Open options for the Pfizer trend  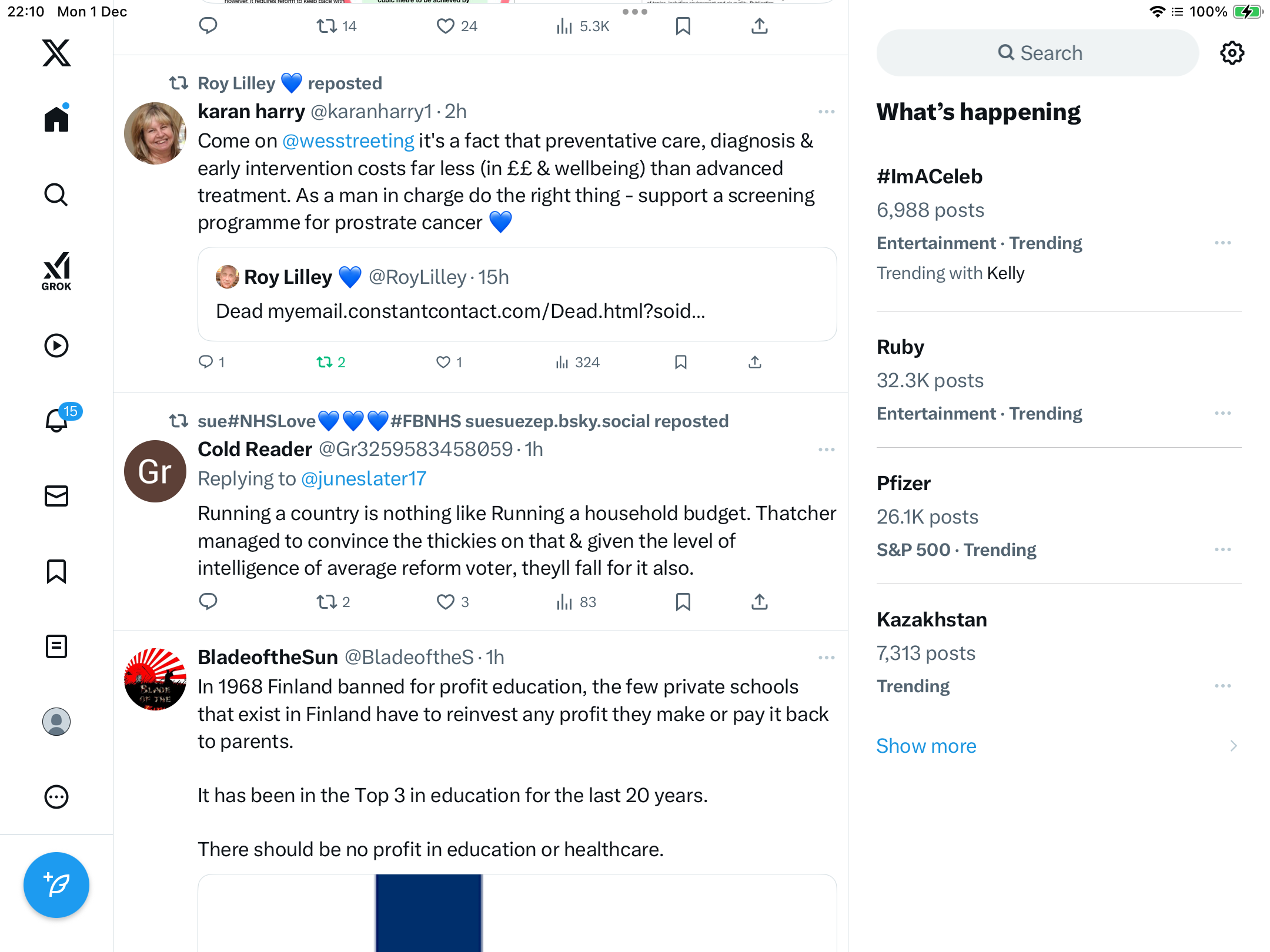tap(1222, 549)
